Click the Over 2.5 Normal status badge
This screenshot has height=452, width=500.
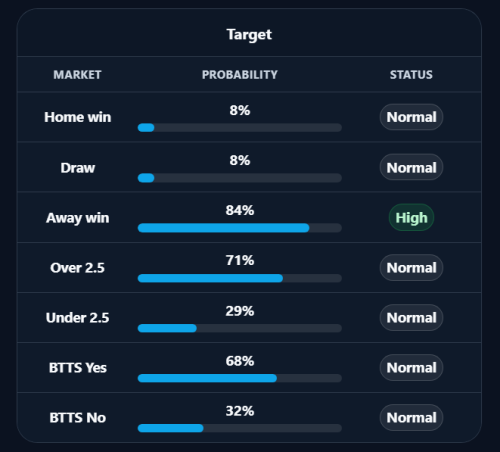point(411,268)
